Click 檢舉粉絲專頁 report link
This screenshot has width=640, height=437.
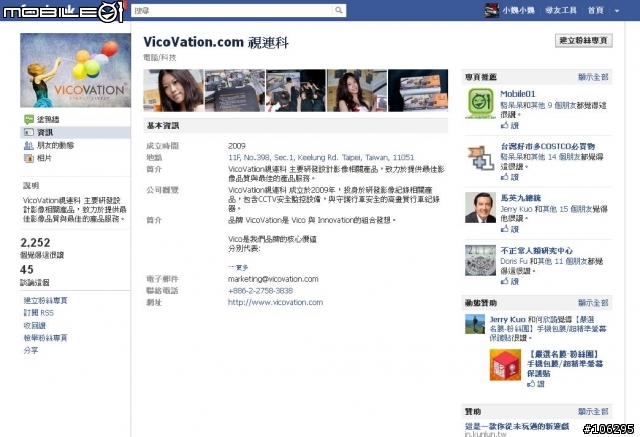point(45,338)
